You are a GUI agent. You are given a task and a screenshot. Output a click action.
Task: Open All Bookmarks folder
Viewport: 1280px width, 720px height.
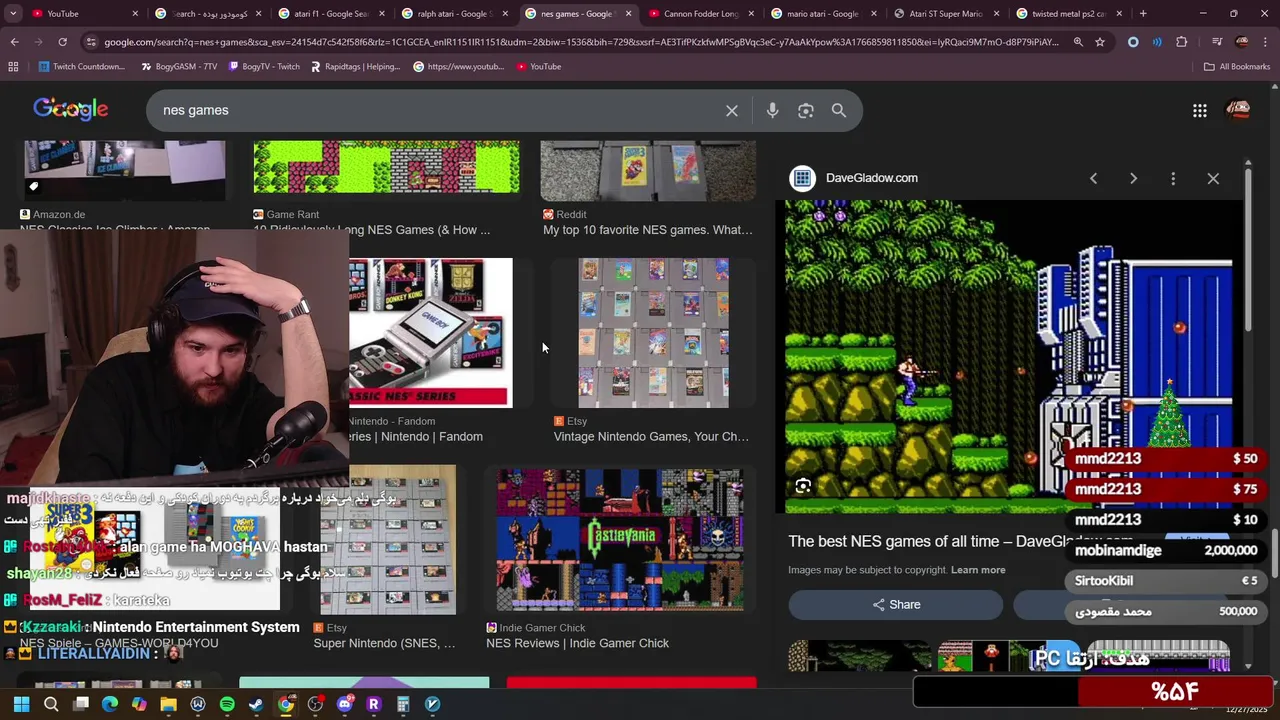(x=1237, y=66)
